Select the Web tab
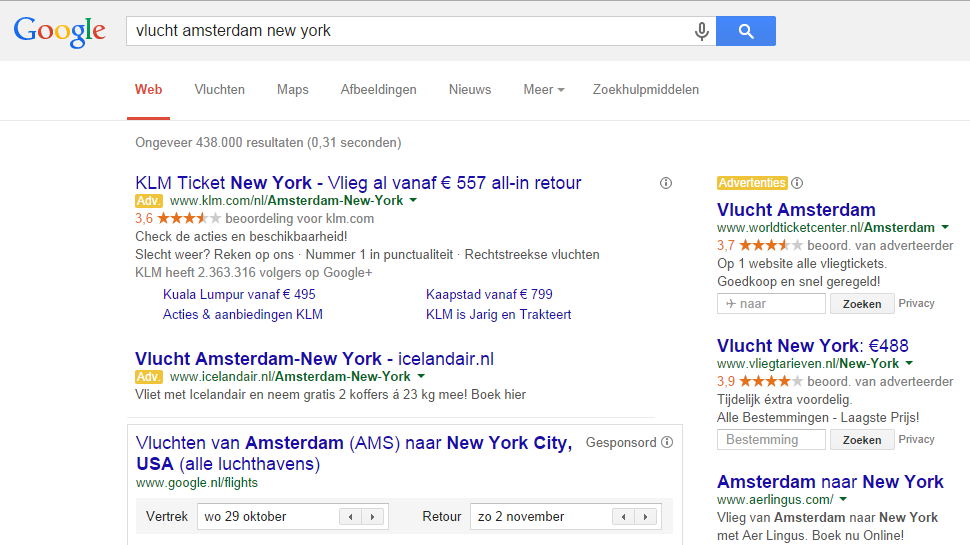970x545 pixels. coord(148,90)
